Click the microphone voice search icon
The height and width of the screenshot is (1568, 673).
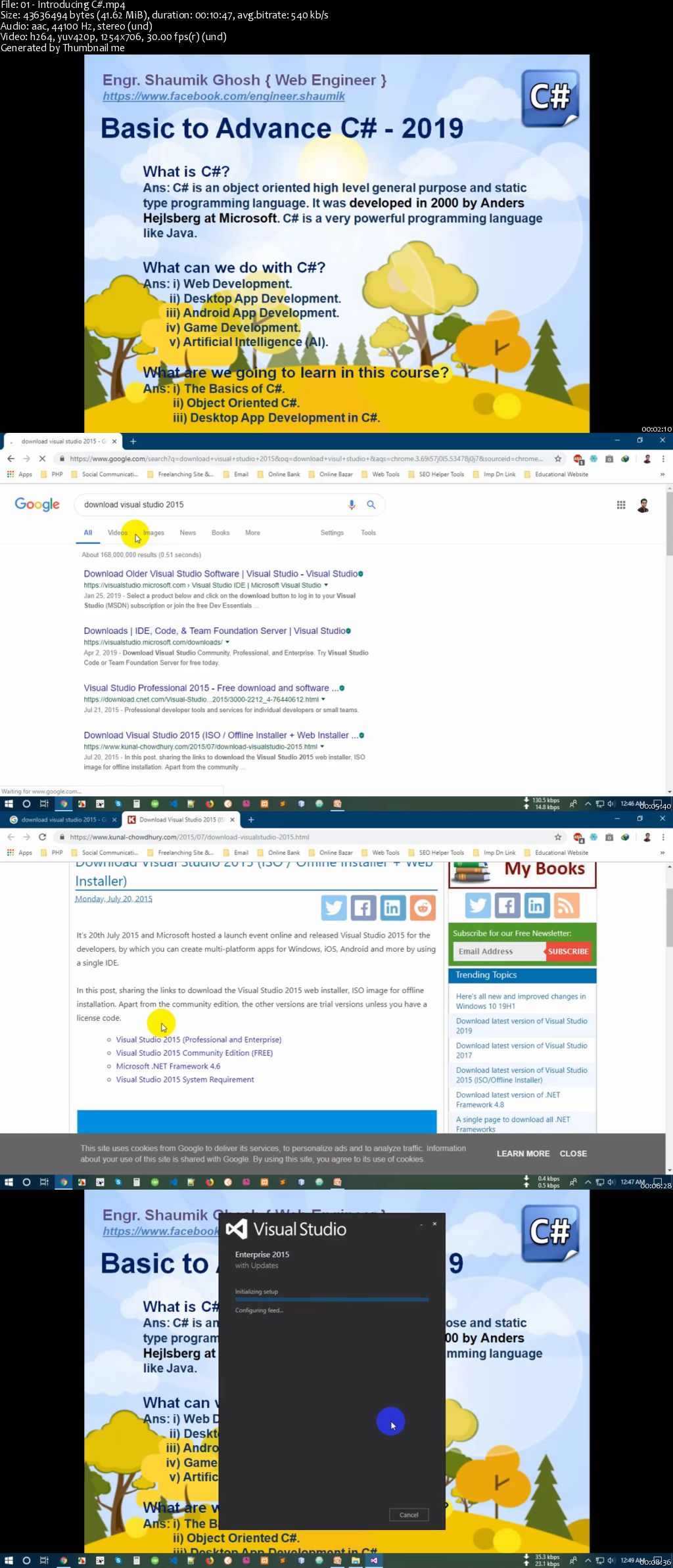point(352,504)
